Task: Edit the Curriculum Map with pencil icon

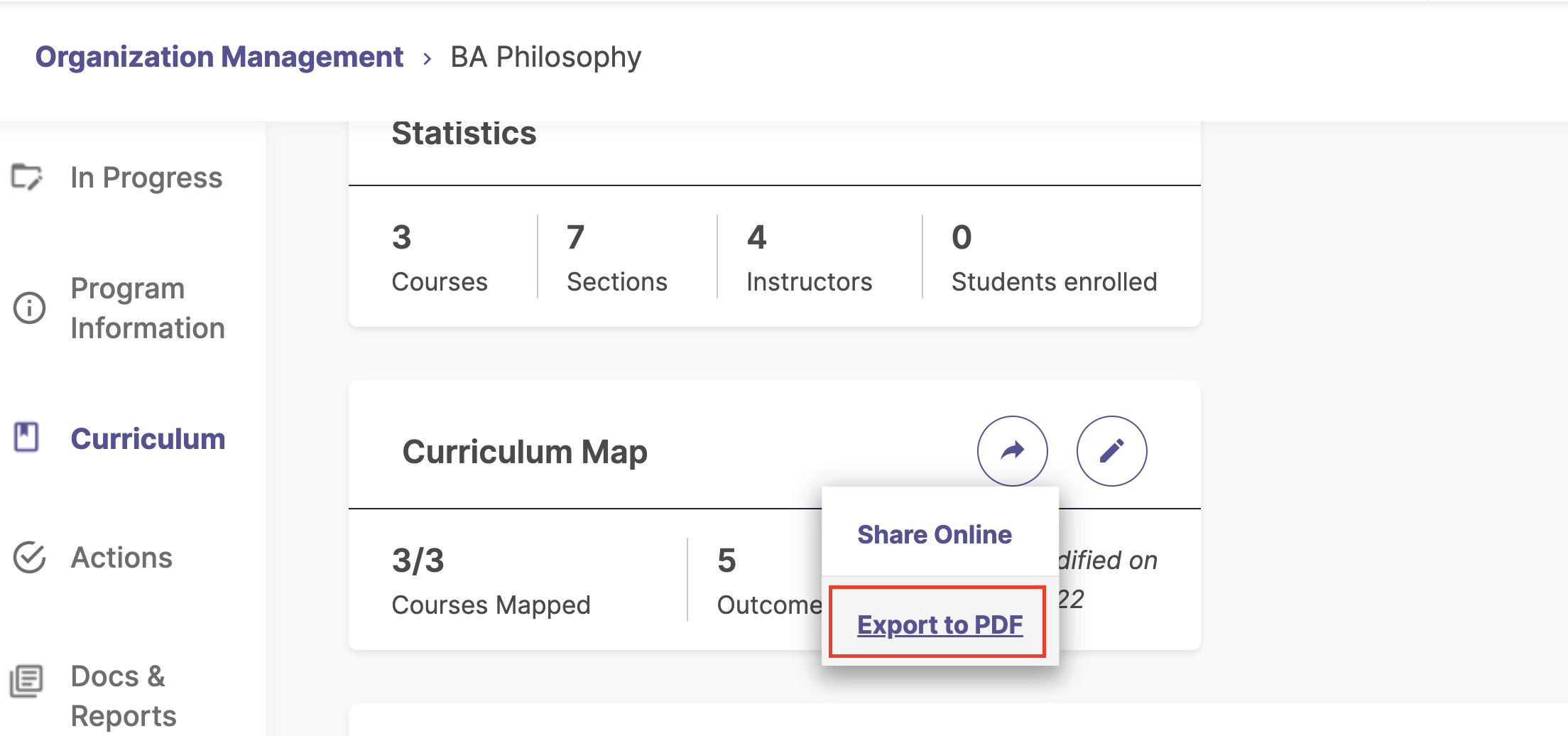Action: 1111,451
